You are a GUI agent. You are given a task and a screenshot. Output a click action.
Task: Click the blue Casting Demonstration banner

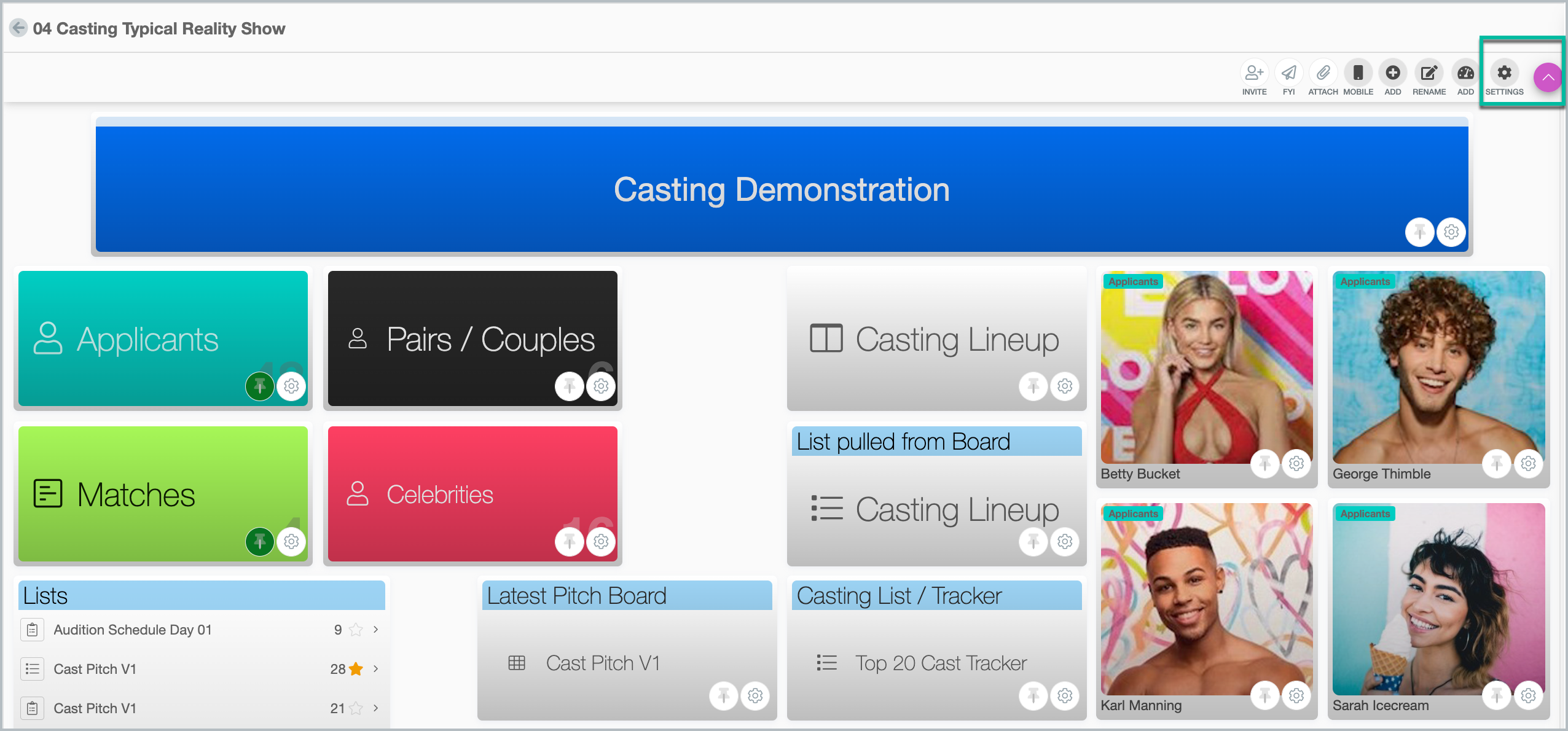coord(782,189)
